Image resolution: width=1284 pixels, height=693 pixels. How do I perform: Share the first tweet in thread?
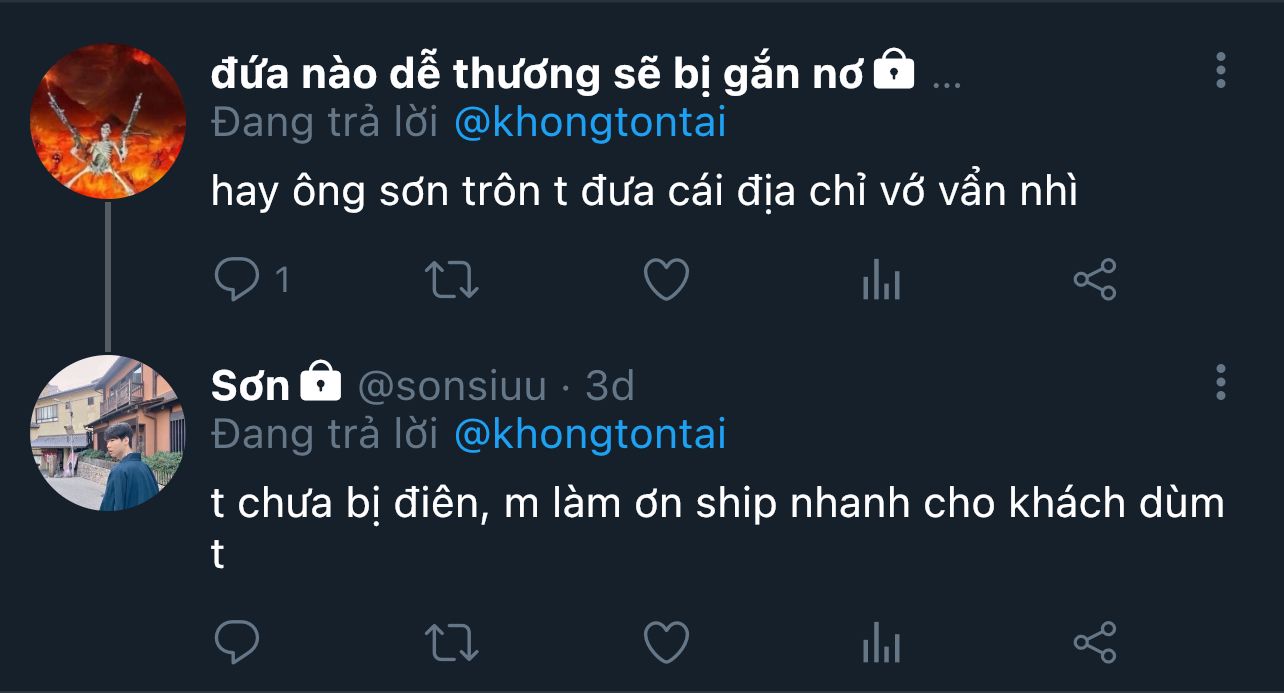pyautogui.click(x=1094, y=280)
